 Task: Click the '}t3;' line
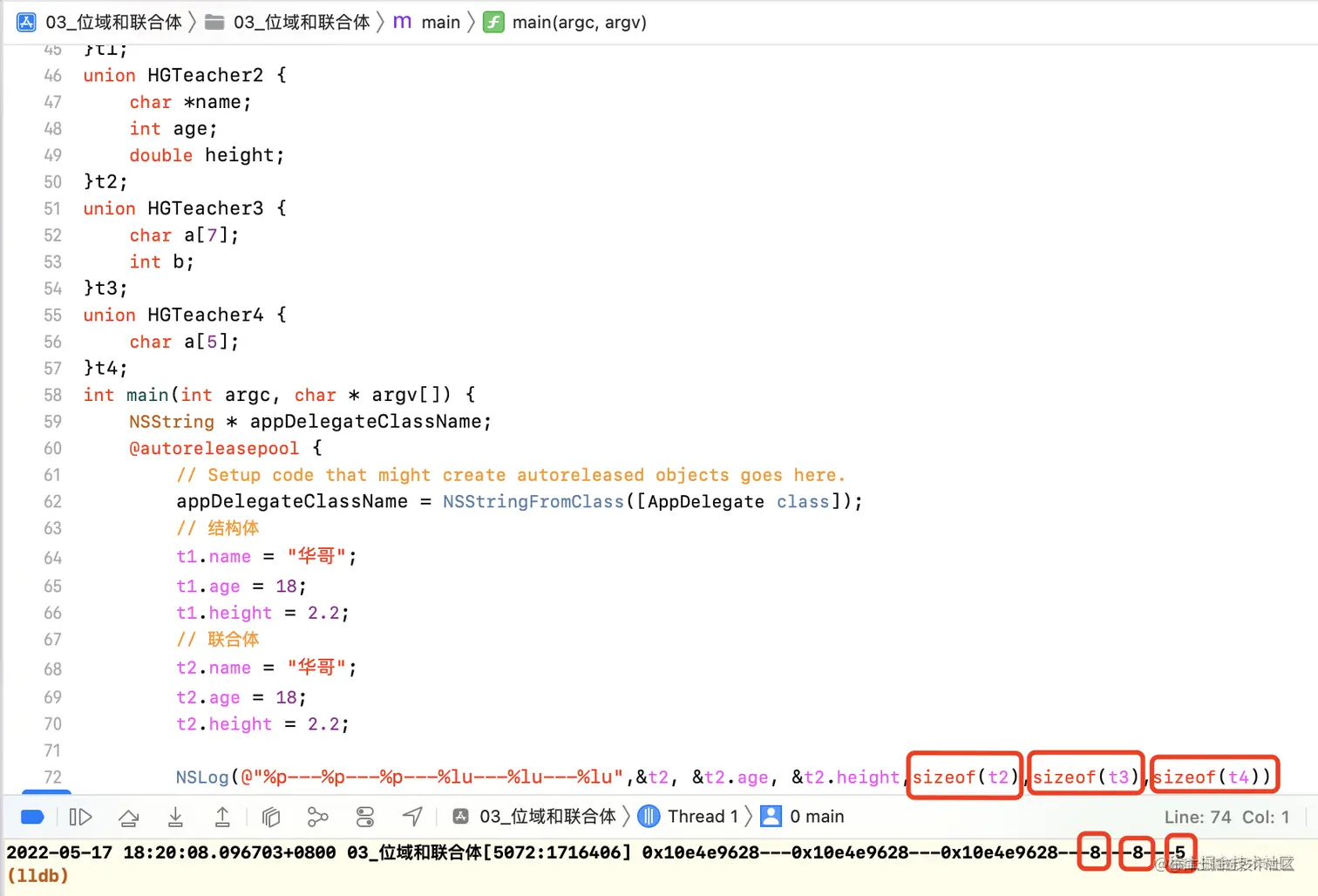105,288
